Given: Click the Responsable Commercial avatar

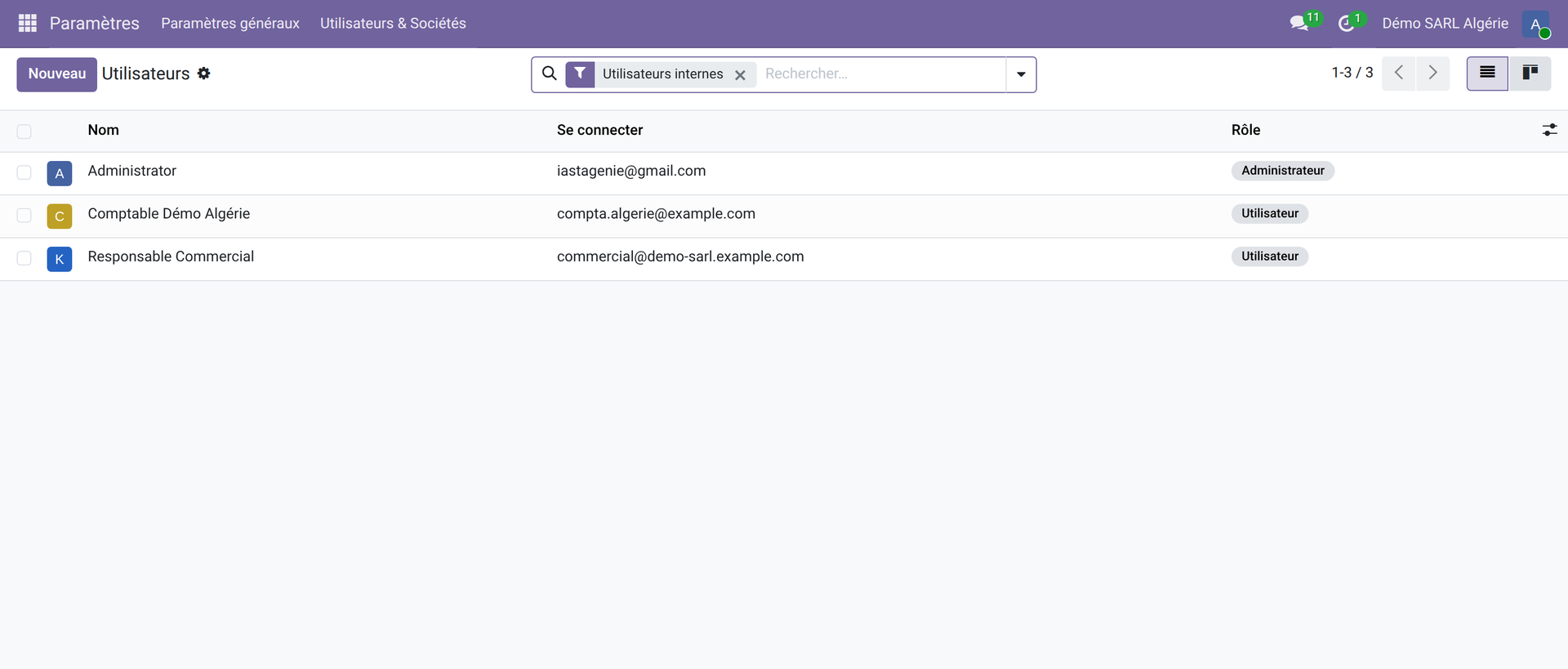Looking at the screenshot, I should click(x=60, y=259).
